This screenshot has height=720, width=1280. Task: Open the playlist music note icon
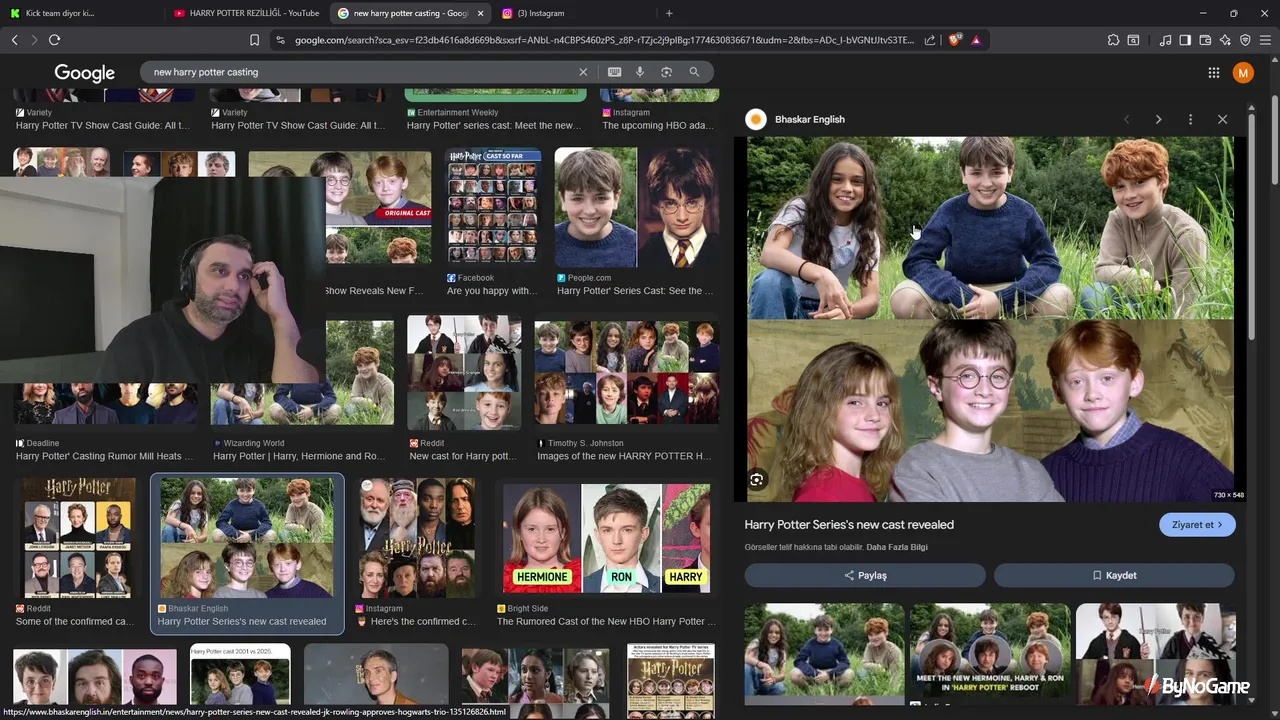[x=1165, y=40]
